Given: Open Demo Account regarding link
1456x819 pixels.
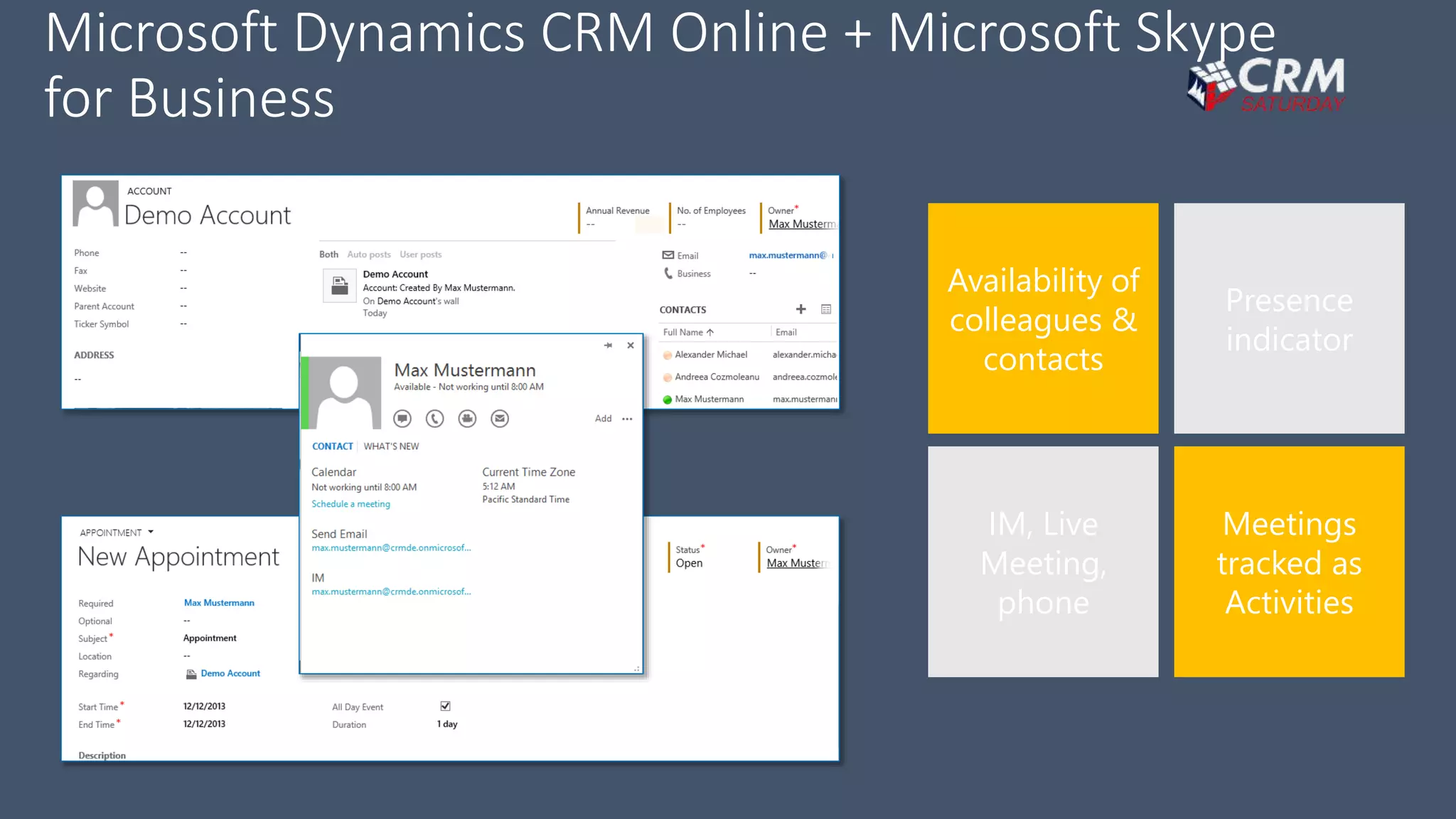Looking at the screenshot, I should (230, 673).
